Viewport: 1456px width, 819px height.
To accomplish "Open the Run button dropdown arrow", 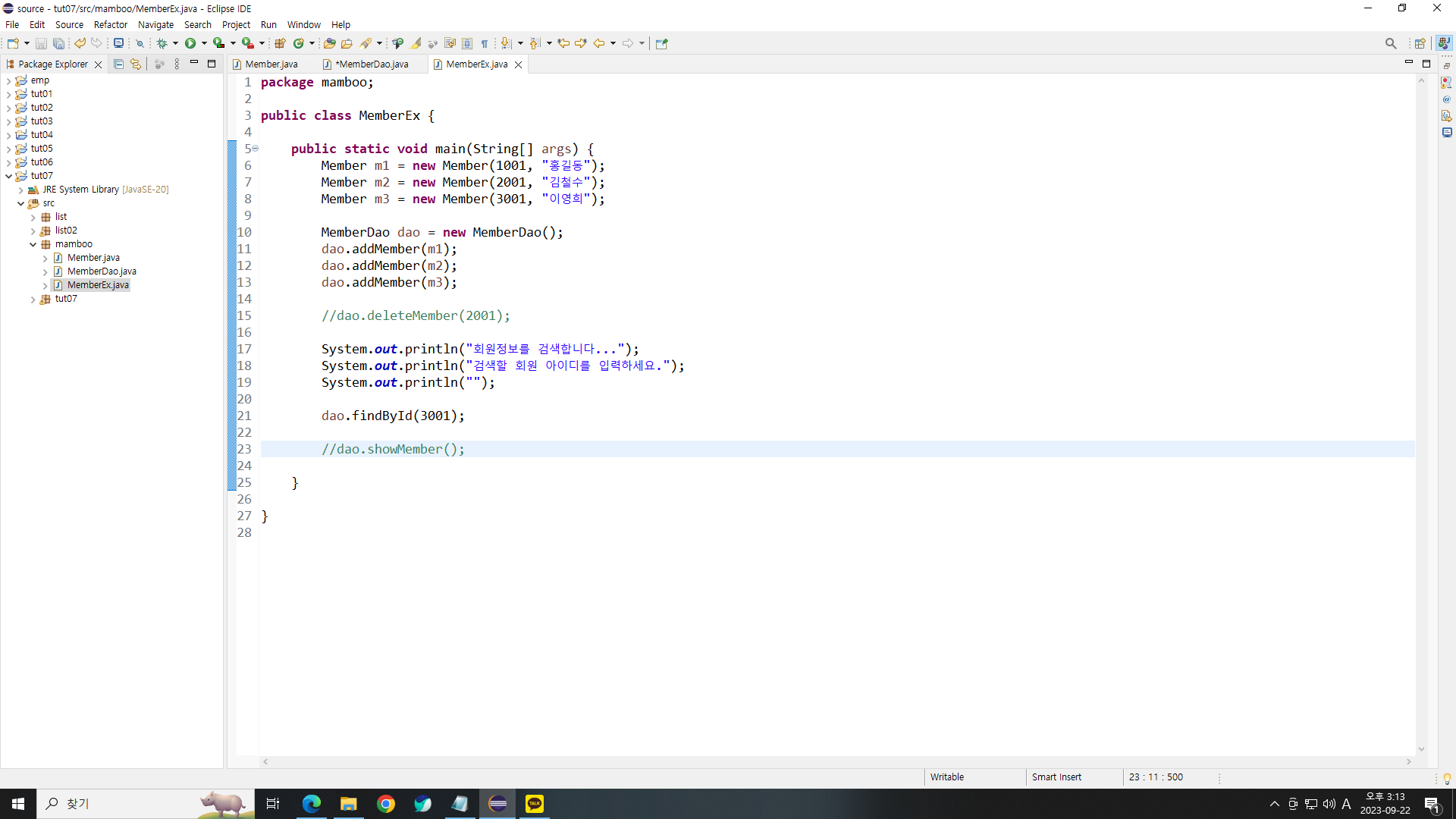I will [204, 43].
